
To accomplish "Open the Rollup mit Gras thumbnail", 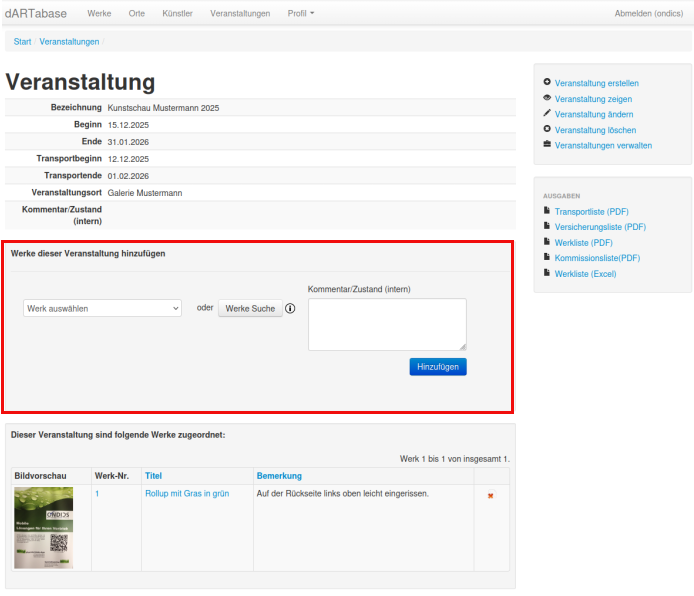I will tap(44, 528).
